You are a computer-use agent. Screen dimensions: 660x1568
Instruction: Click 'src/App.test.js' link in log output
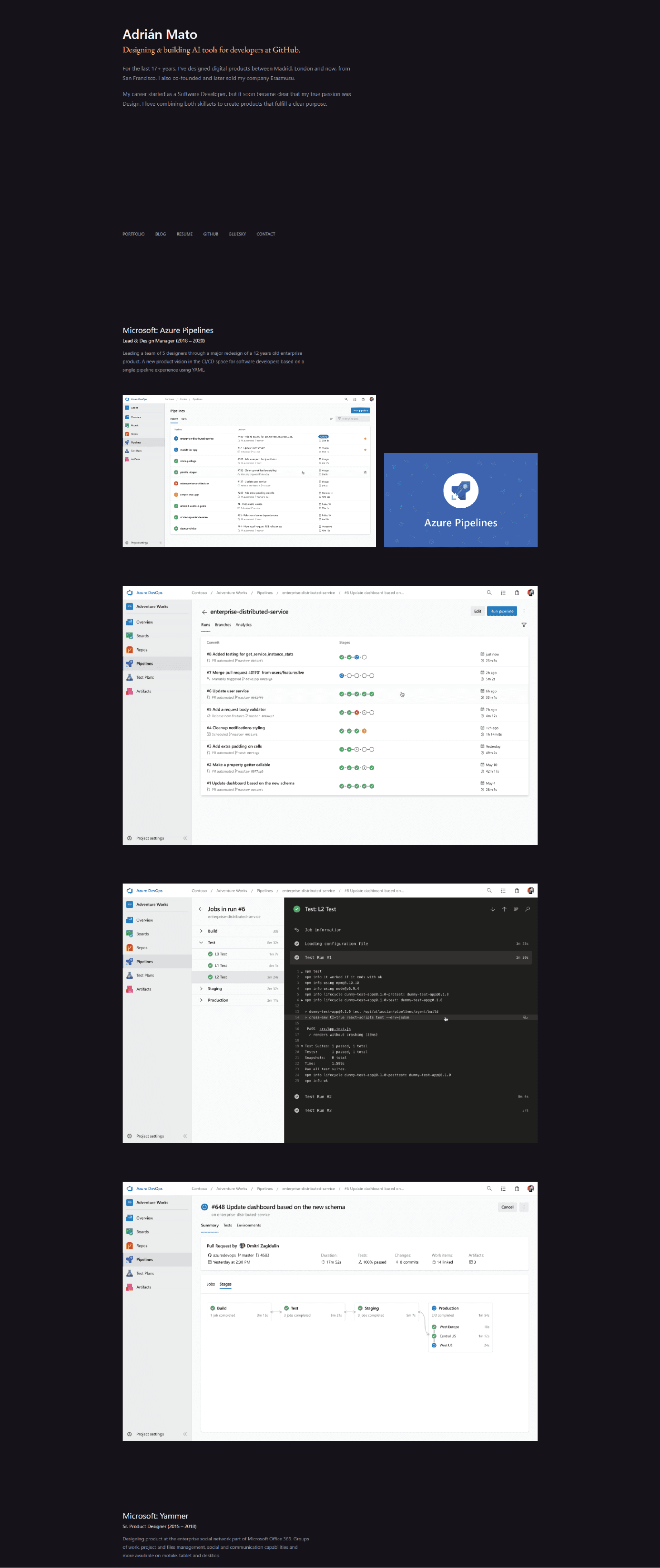click(x=335, y=1029)
